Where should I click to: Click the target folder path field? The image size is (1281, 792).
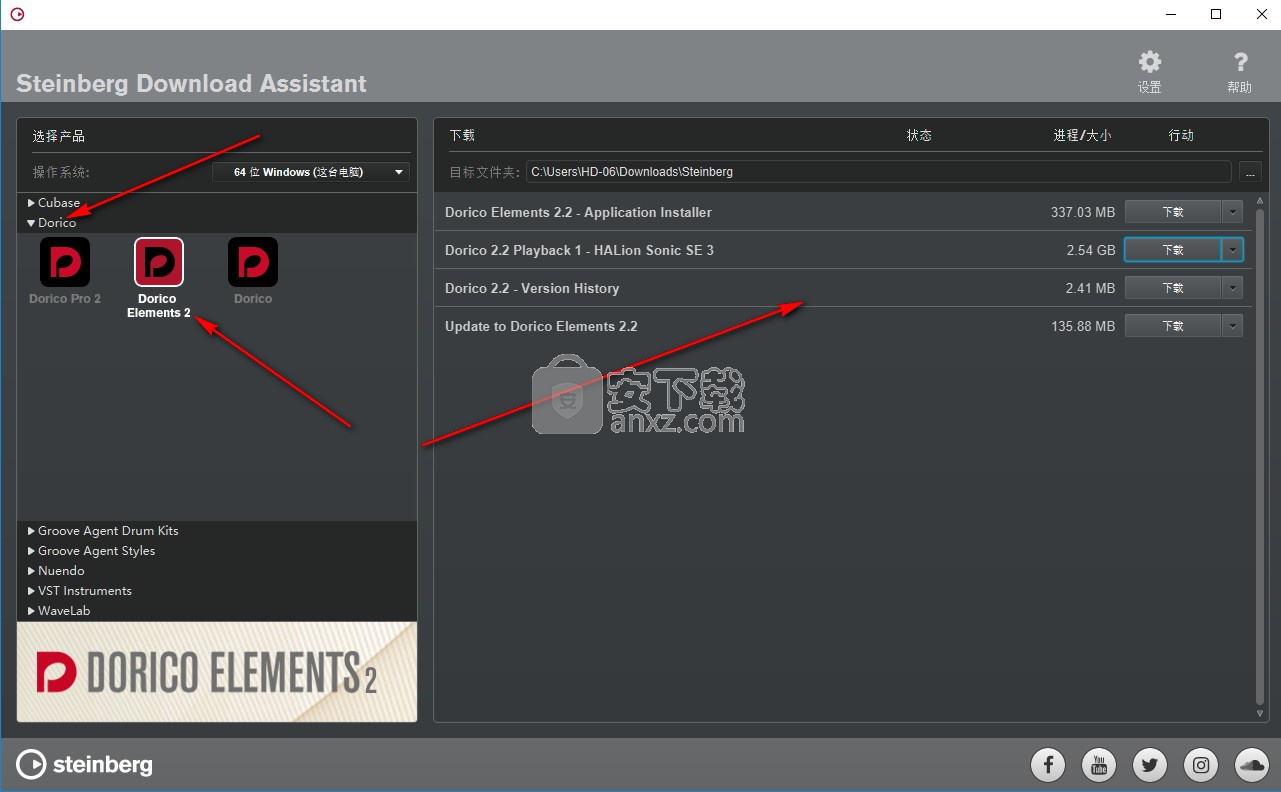coord(879,172)
